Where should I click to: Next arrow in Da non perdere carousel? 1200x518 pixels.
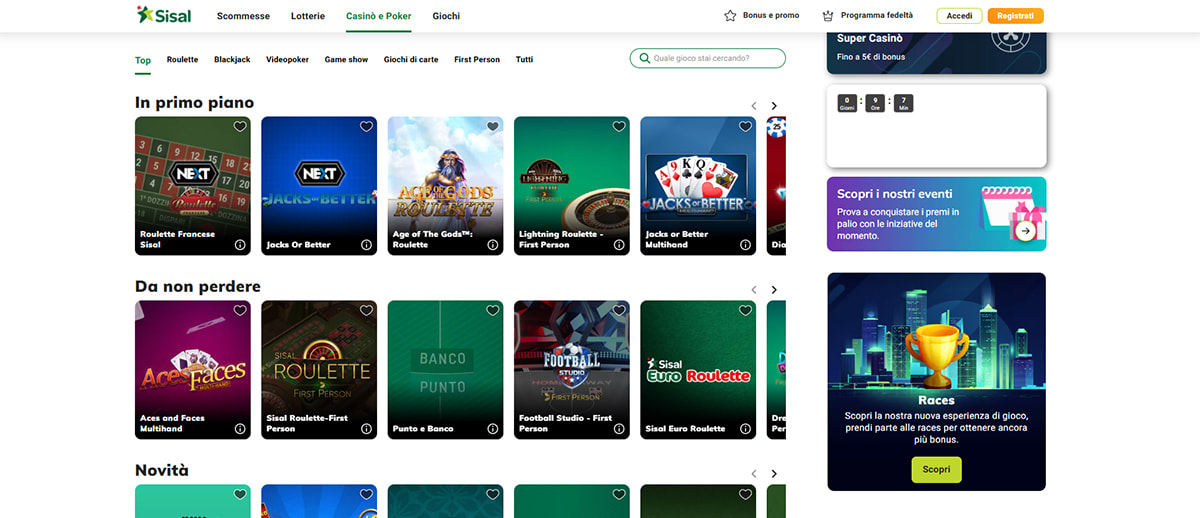click(x=774, y=290)
